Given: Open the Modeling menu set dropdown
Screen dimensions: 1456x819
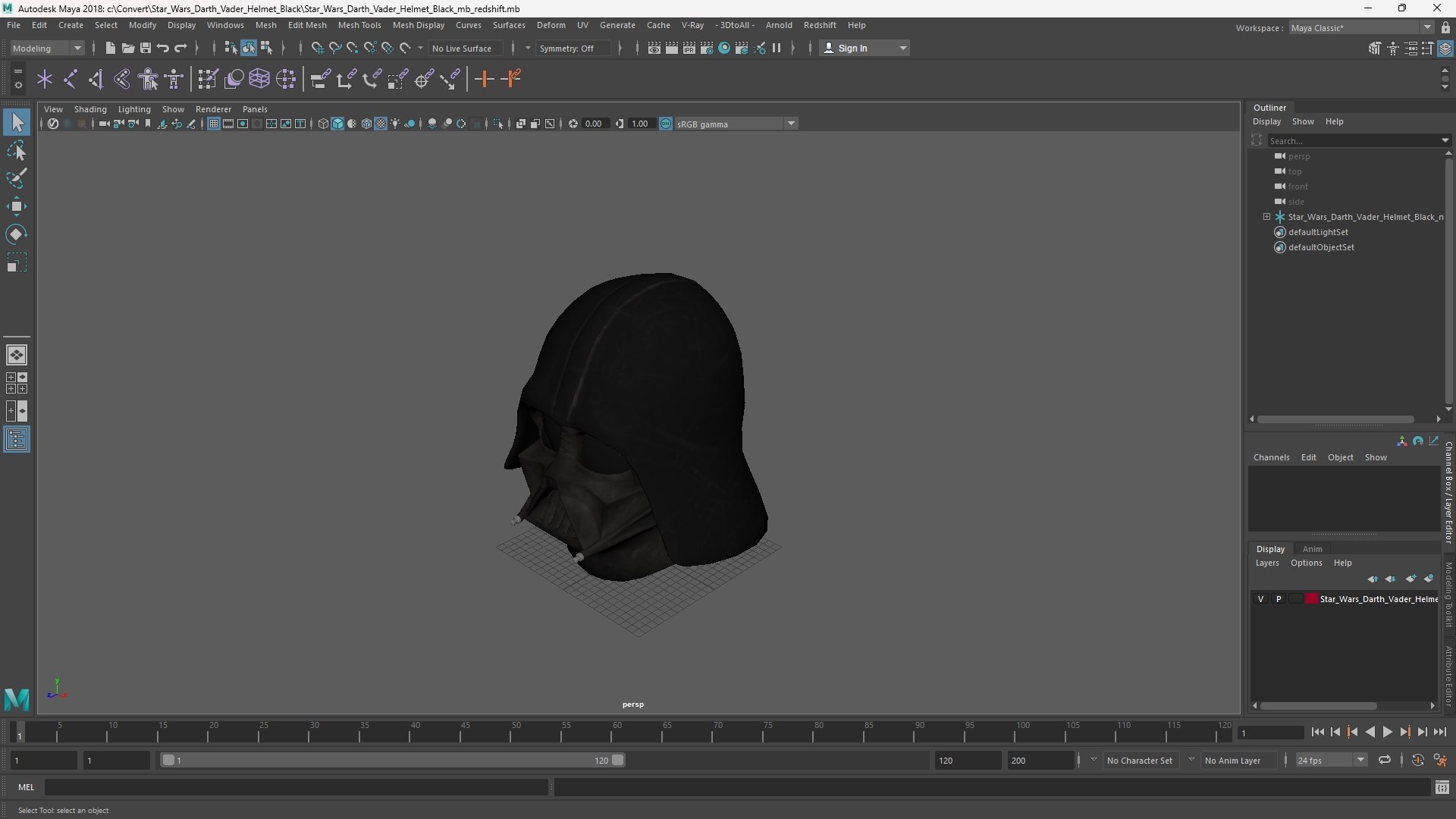Looking at the screenshot, I should (x=47, y=48).
